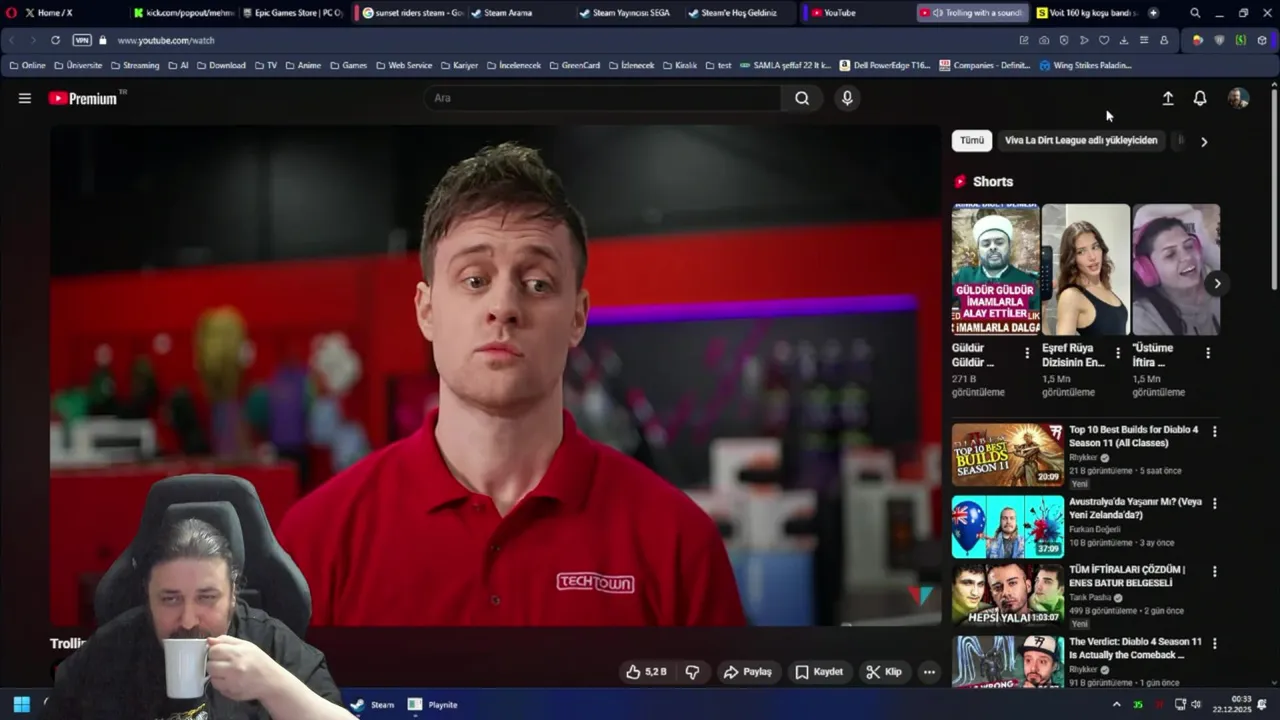Viewport: 1280px width, 720px height.
Task: Show hidden system tray icons
Action: [1117, 705]
